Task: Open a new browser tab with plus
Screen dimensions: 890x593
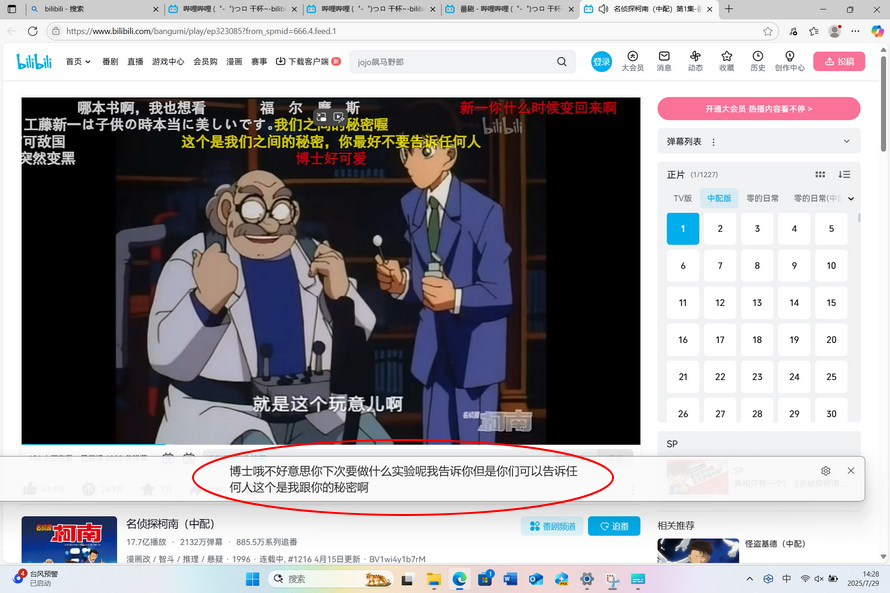Action: point(729,9)
